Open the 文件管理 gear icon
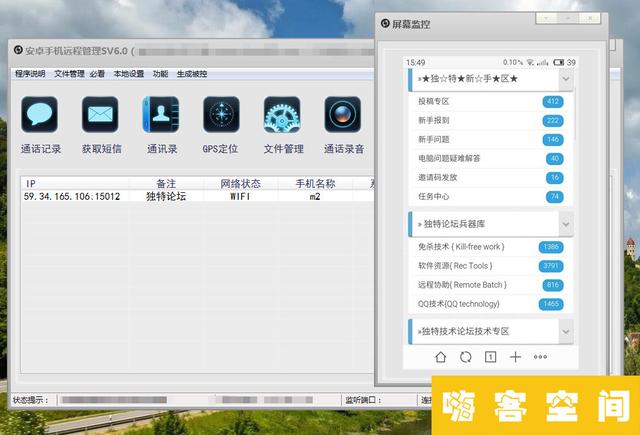640x435 pixels. [282, 114]
